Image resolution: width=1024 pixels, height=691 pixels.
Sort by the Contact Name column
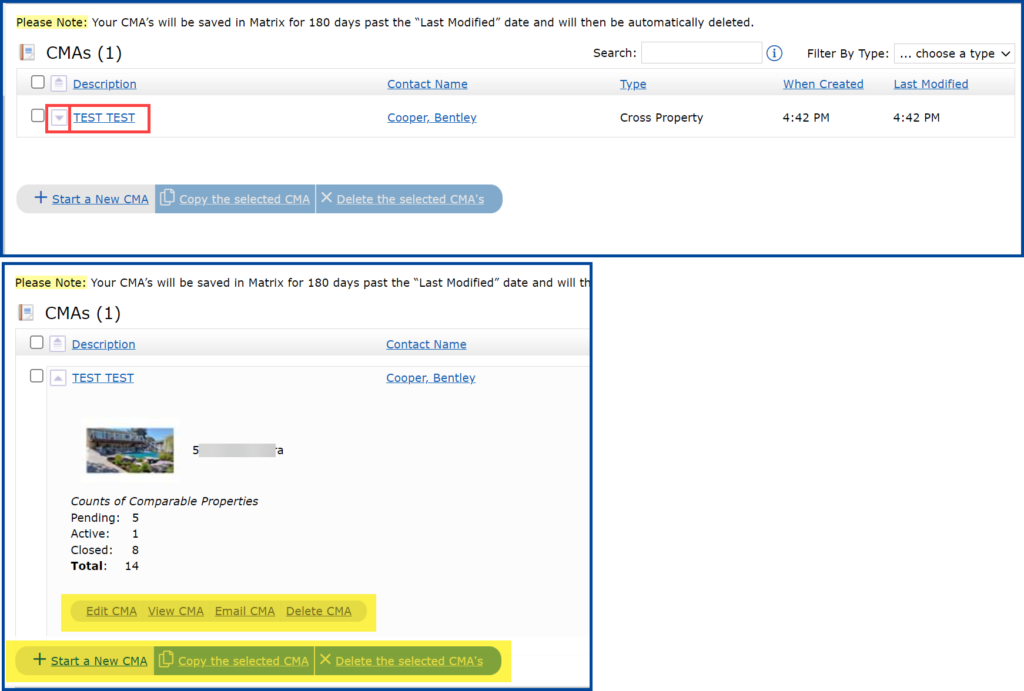pyautogui.click(x=427, y=84)
